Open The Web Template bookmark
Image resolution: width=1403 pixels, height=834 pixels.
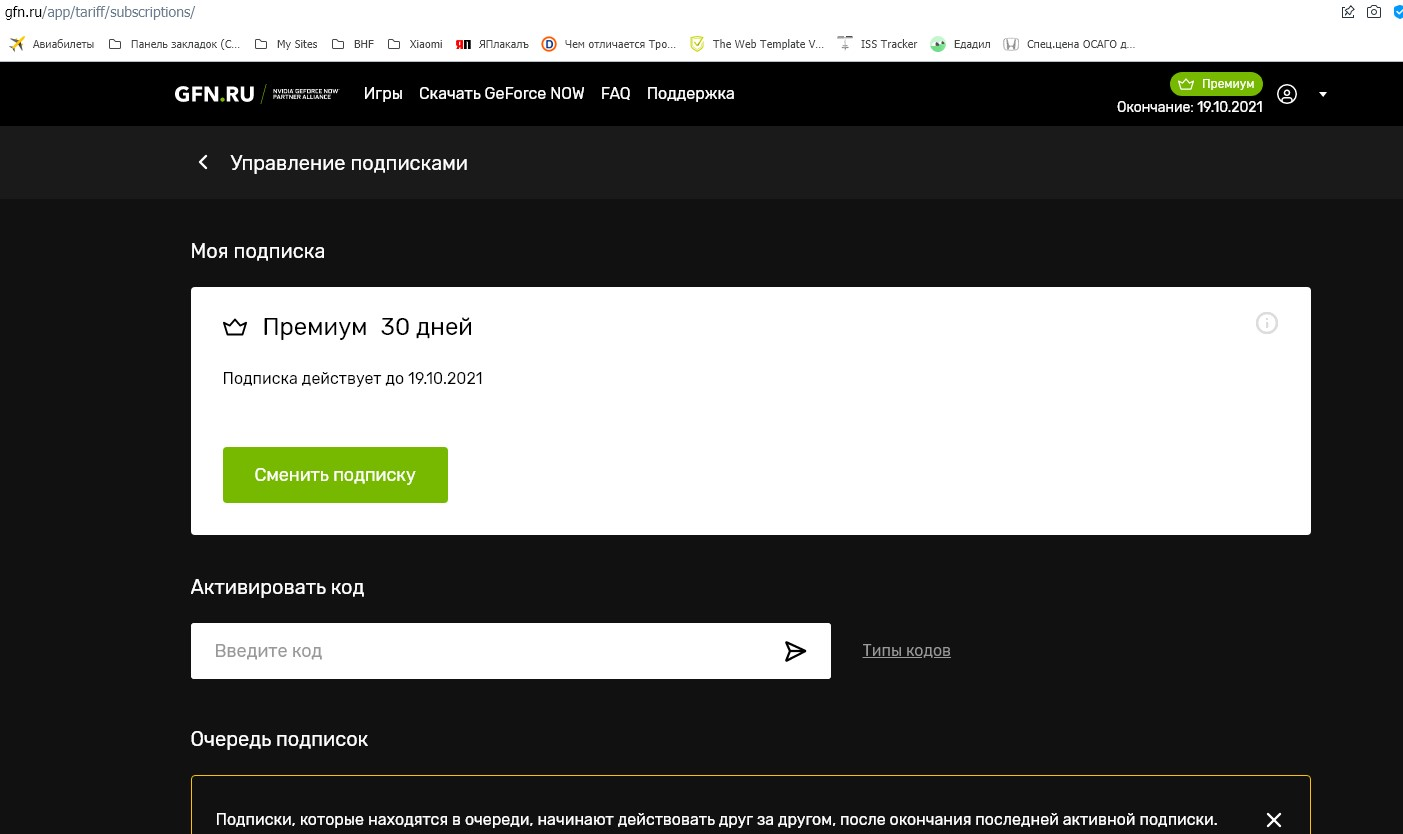(757, 44)
